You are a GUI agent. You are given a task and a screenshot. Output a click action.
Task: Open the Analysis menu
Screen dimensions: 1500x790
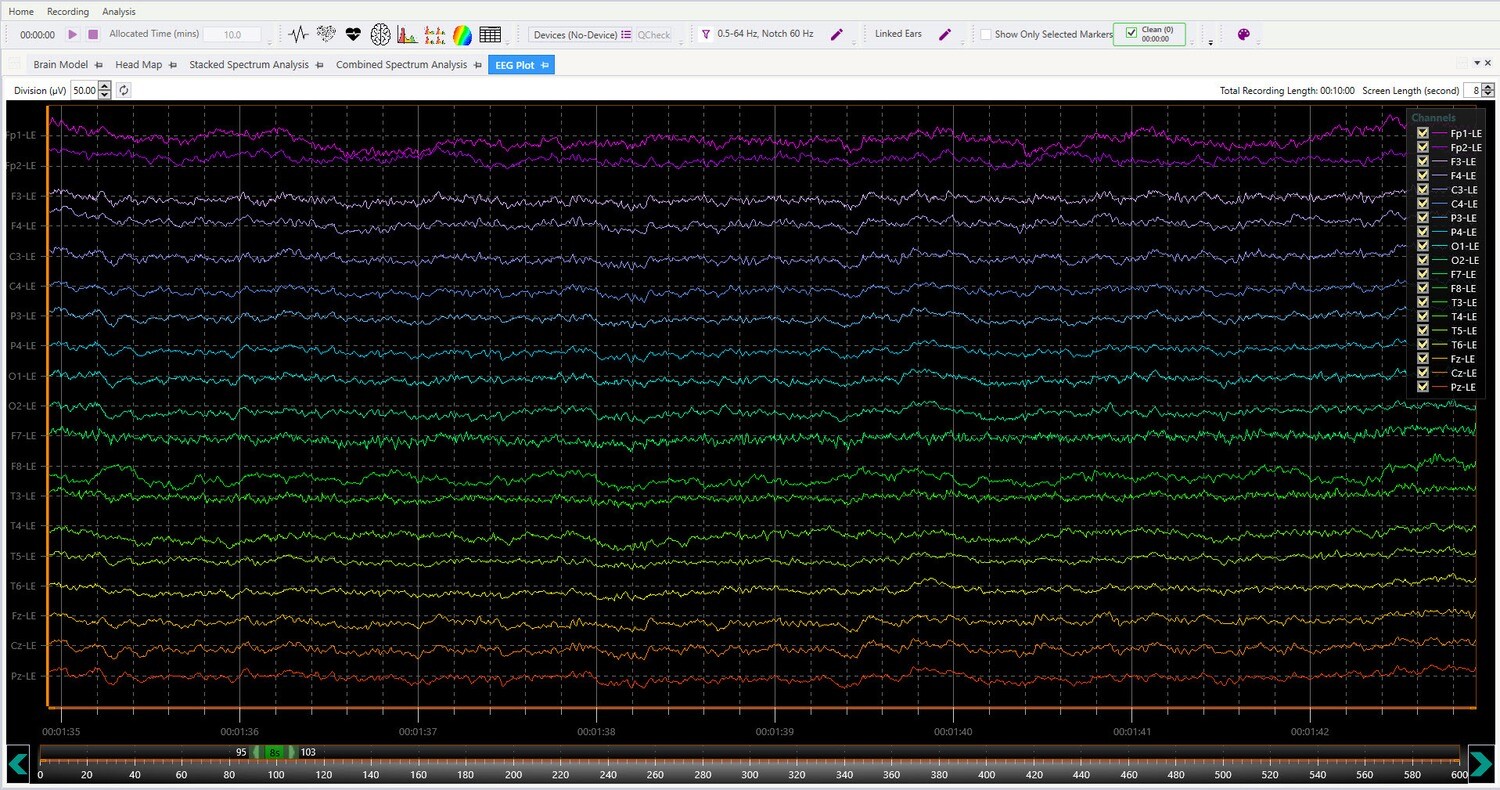pos(118,11)
